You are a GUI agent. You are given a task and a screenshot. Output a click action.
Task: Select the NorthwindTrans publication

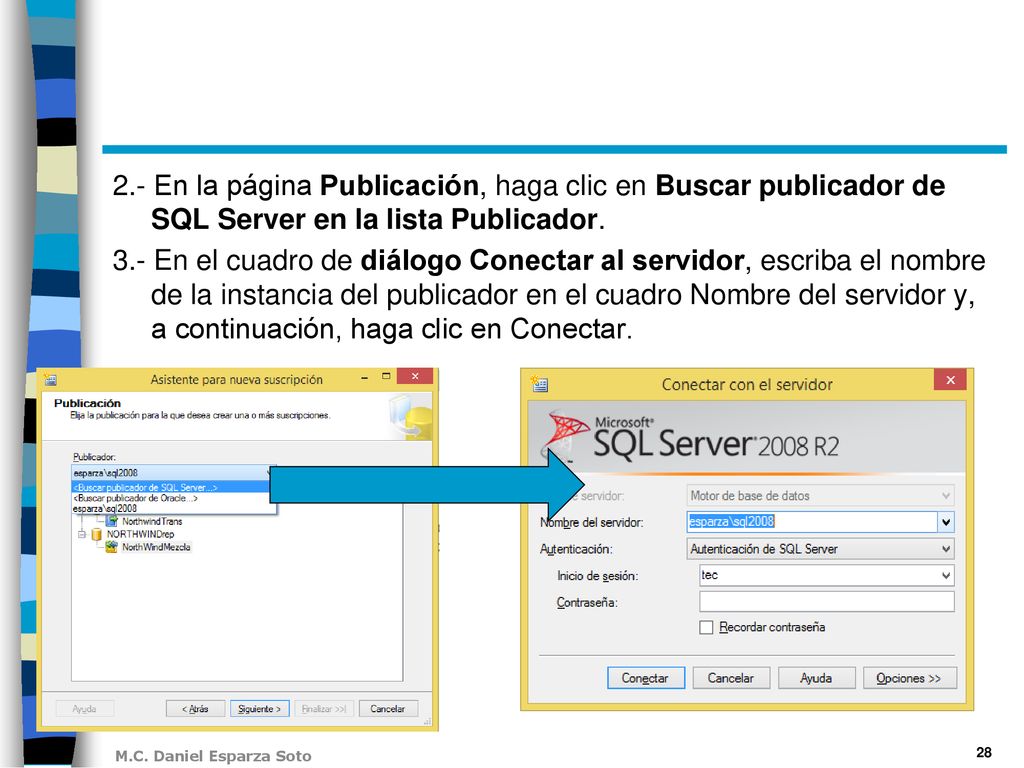point(152,521)
